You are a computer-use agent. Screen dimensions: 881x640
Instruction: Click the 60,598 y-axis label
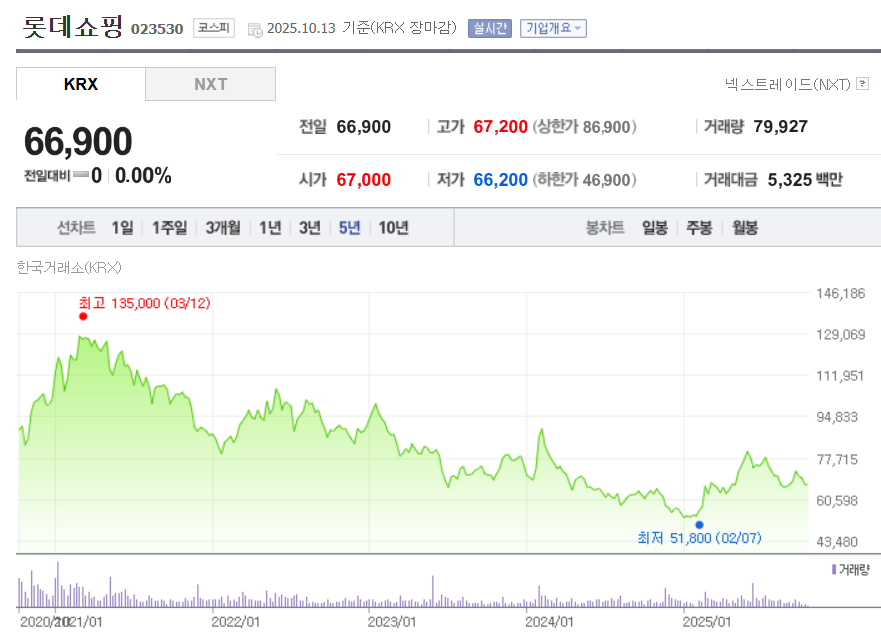coord(837,501)
